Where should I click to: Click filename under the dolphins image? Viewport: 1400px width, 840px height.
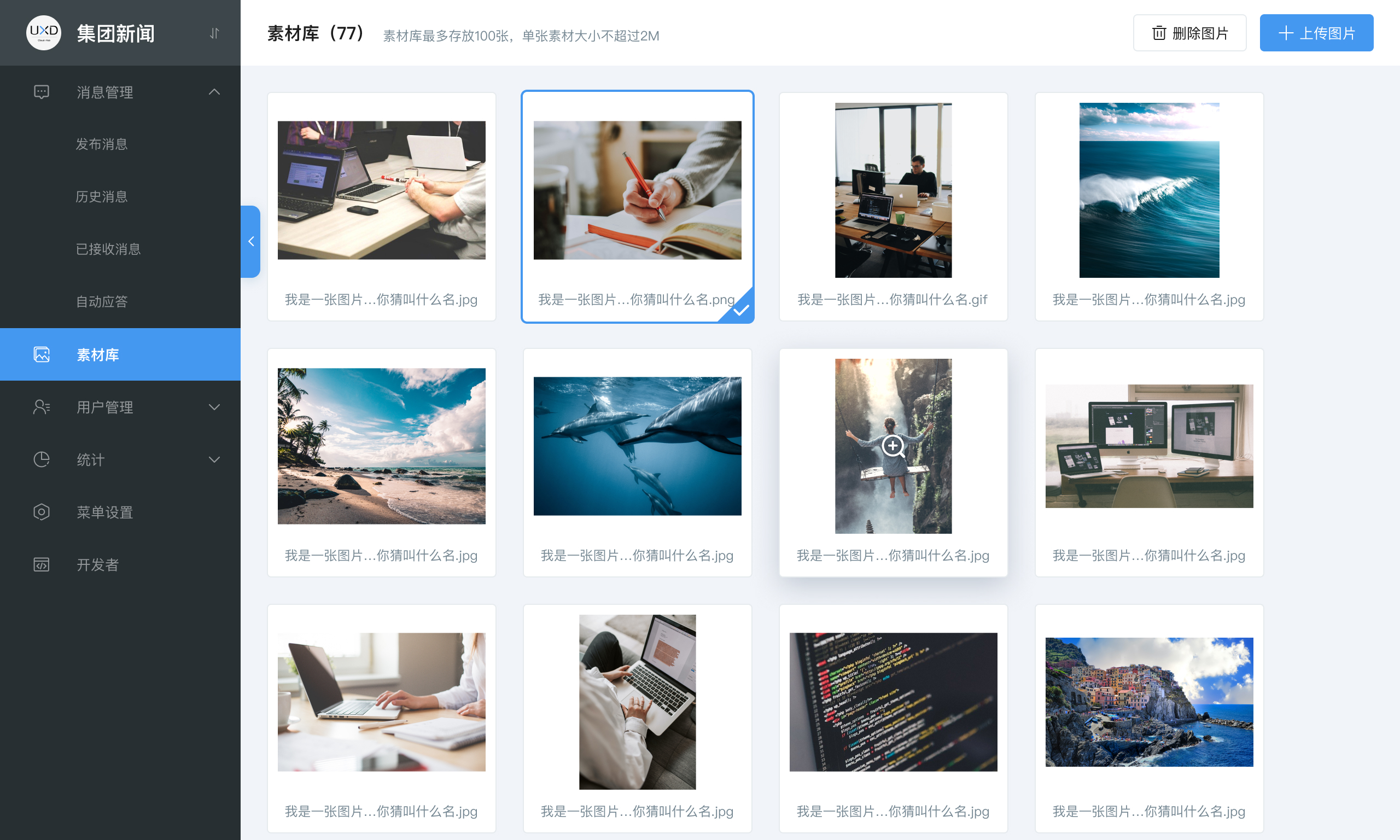(x=637, y=555)
